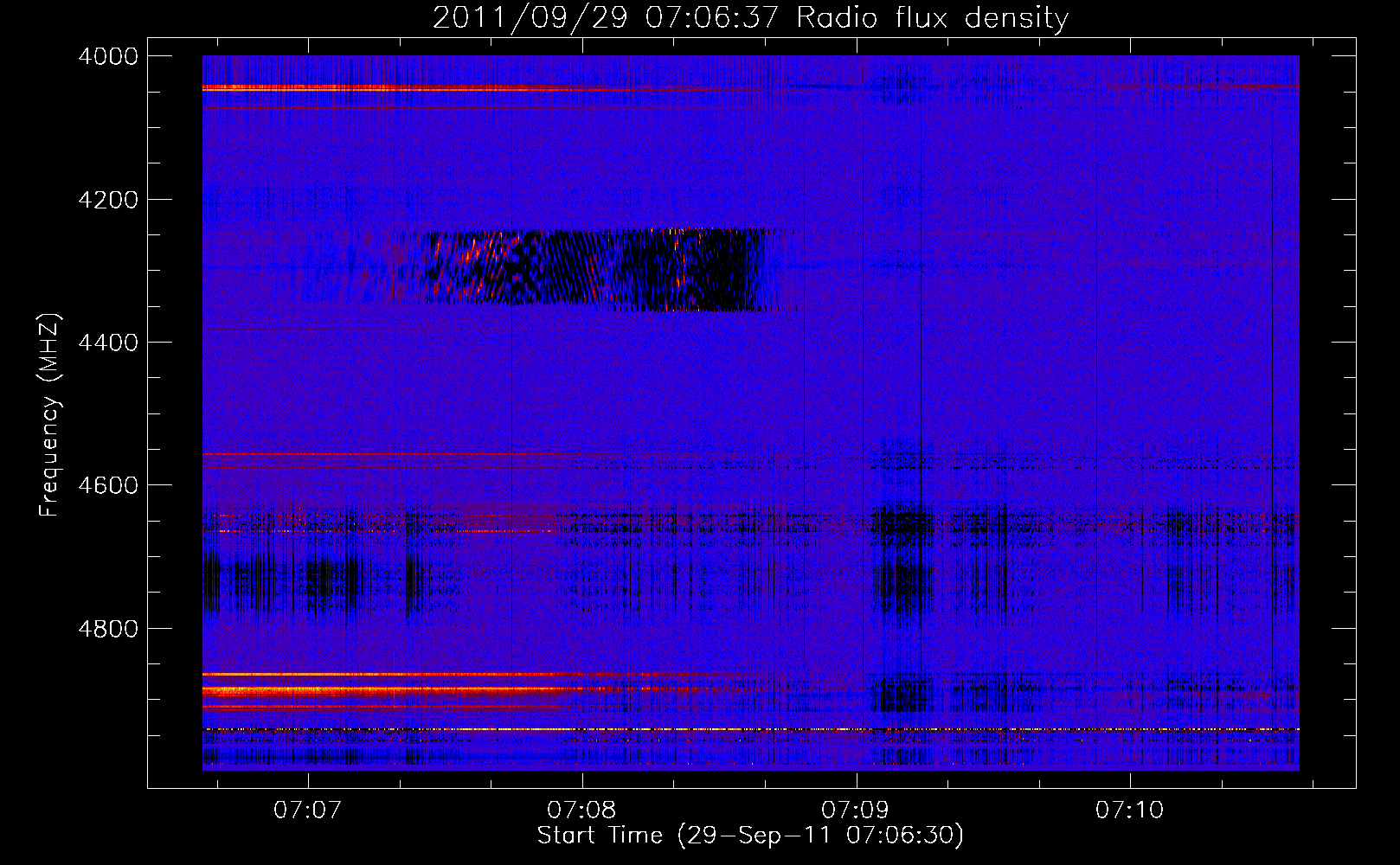Click the 4800 frequency tick label
The width and height of the screenshot is (1400, 865).
tap(108, 629)
